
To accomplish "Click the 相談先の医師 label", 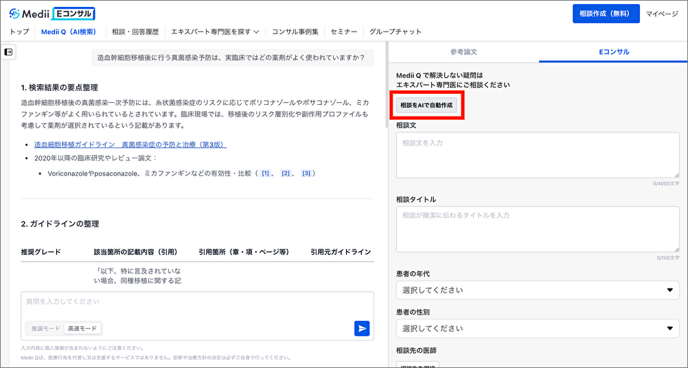I will click(x=416, y=350).
